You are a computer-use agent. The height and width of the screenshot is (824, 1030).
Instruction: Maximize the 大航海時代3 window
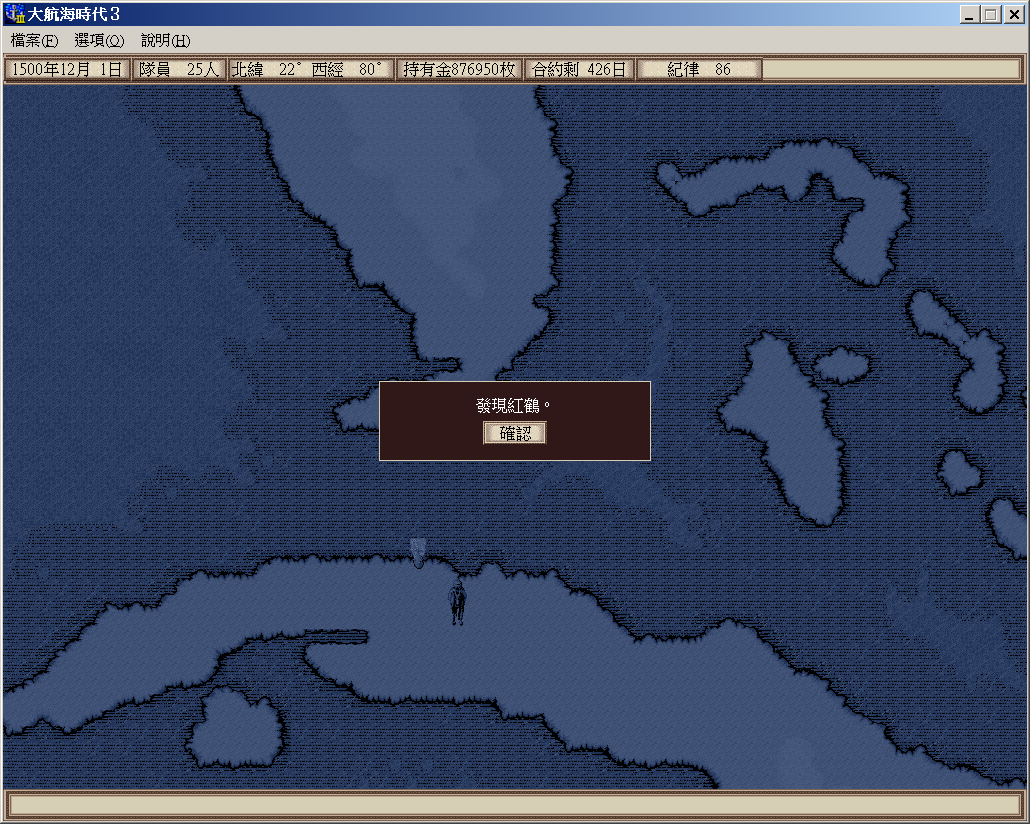[x=990, y=15]
